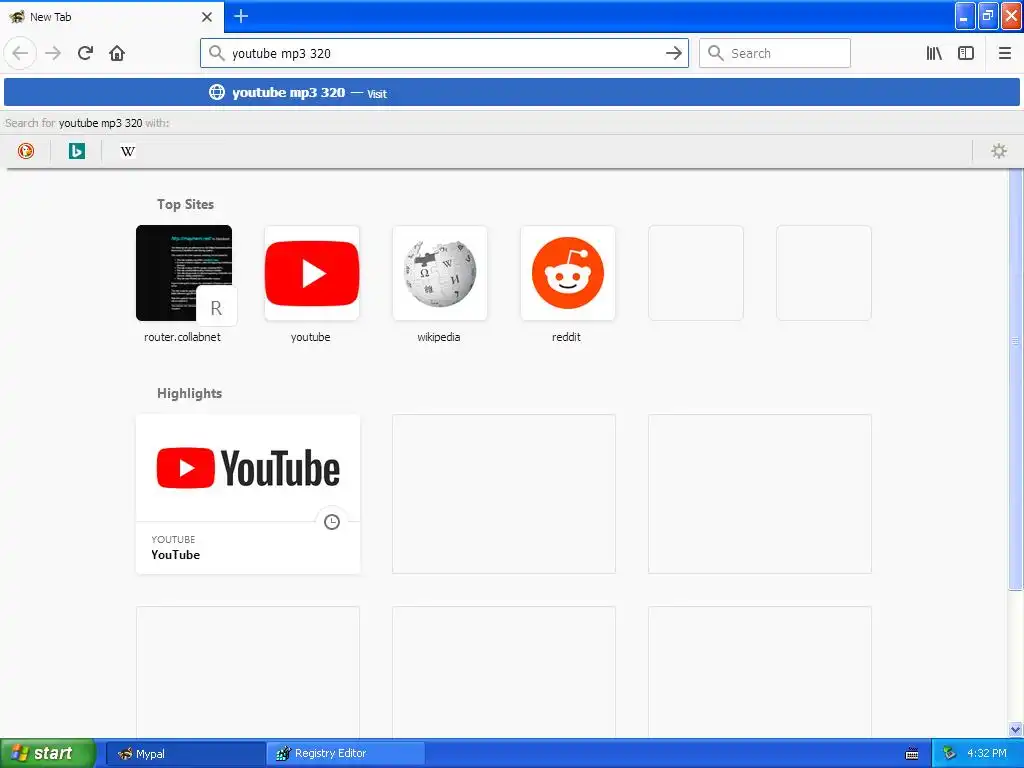The width and height of the screenshot is (1024, 768).
Task: Click into the Search box
Action: (775, 53)
